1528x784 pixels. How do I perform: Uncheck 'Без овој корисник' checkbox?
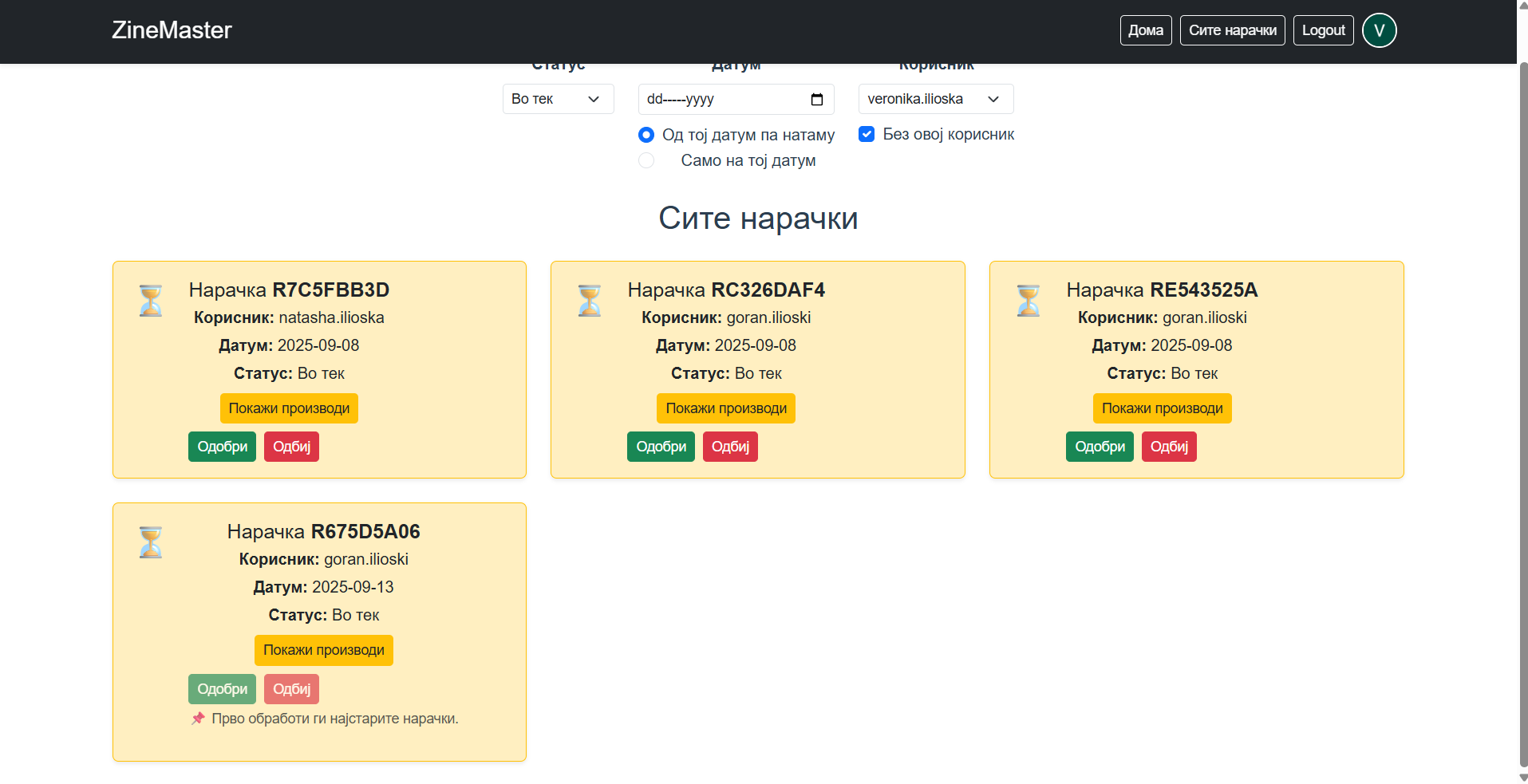[x=867, y=134]
